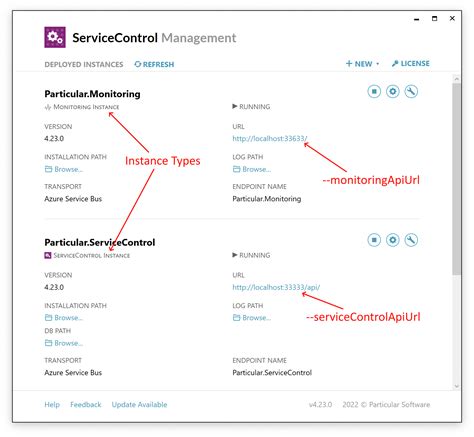Click the v4.23.0 version text in footer
Screen dimensions: 474x437
point(320,405)
